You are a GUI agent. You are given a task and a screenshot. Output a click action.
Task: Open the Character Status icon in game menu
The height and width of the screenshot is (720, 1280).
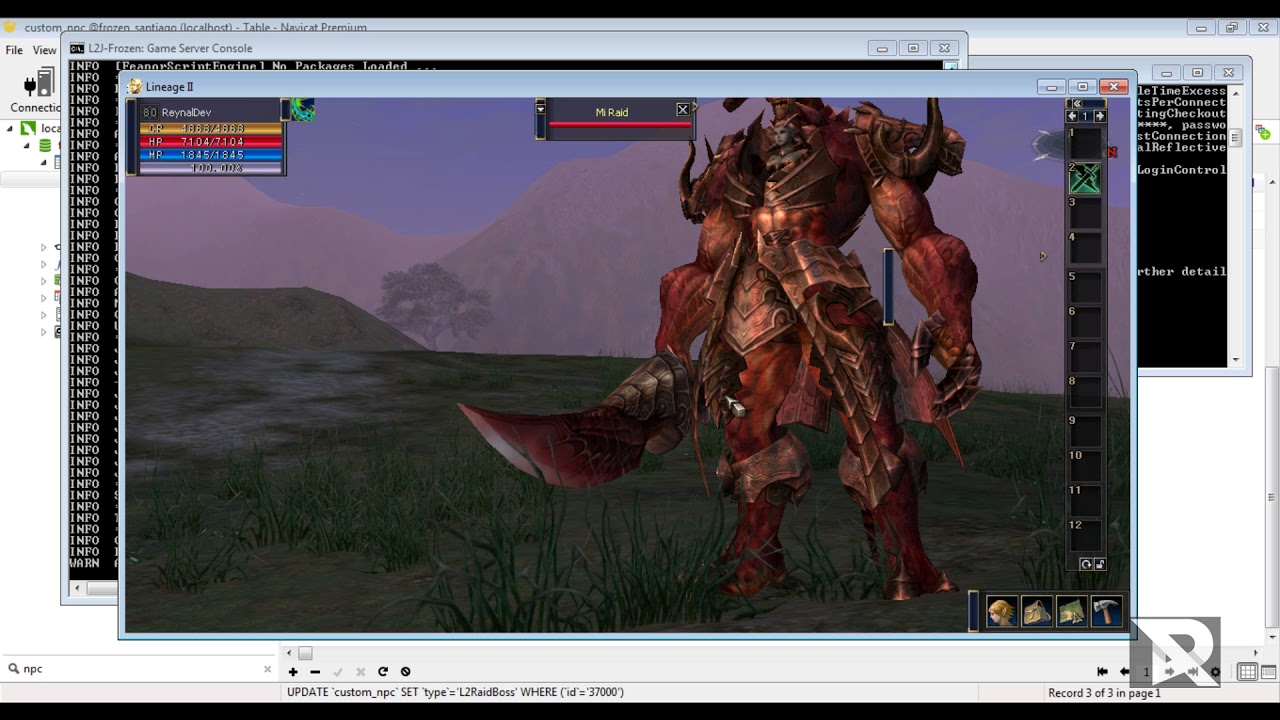tap(1001, 611)
